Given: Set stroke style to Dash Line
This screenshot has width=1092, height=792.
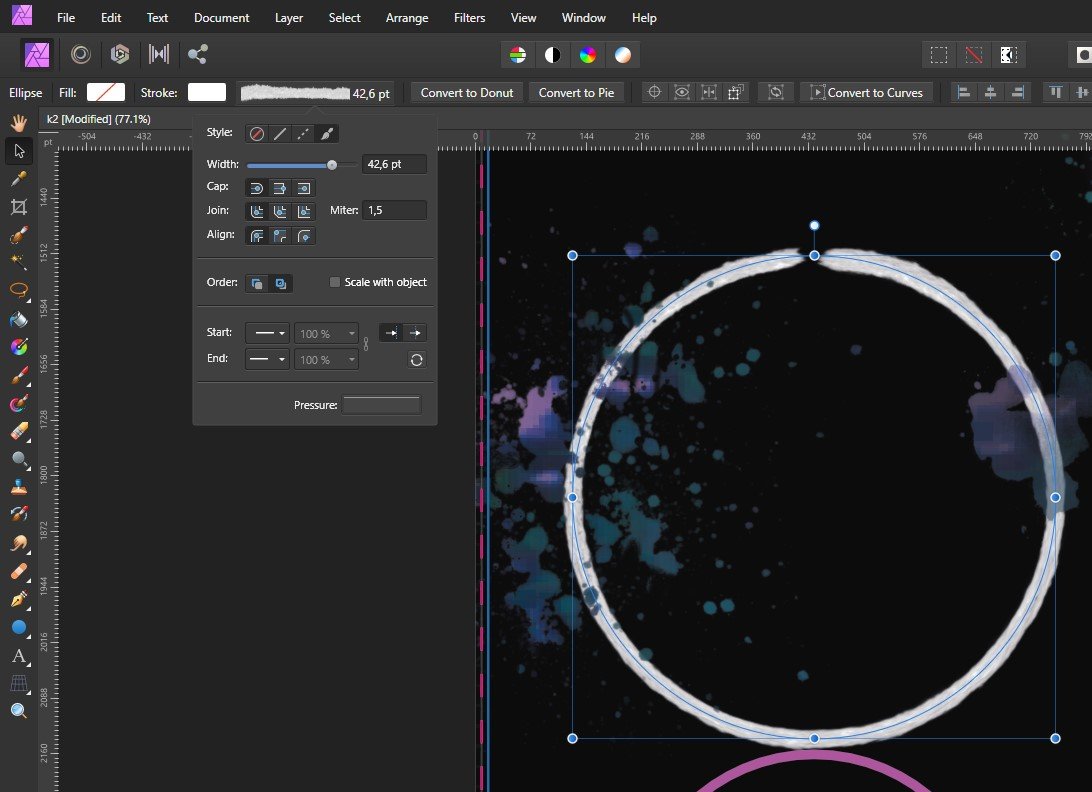Looking at the screenshot, I should coord(303,134).
